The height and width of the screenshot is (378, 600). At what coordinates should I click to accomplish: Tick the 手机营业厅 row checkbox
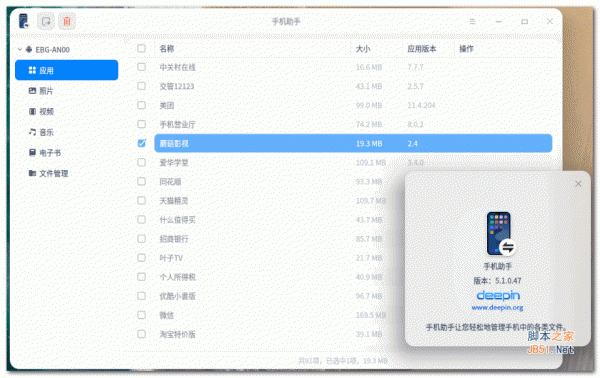pos(142,124)
